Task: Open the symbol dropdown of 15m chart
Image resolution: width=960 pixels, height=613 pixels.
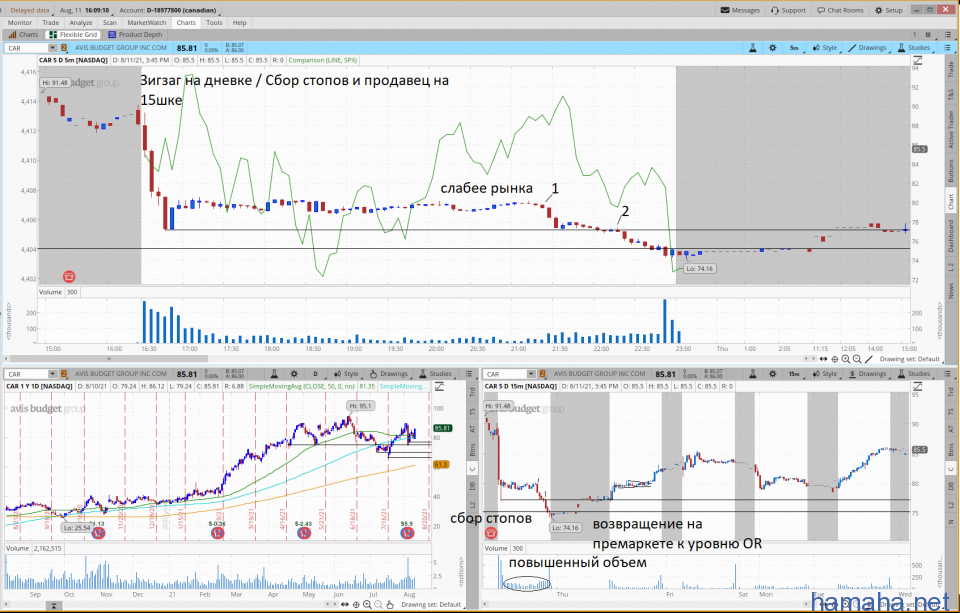Action: [531, 374]
